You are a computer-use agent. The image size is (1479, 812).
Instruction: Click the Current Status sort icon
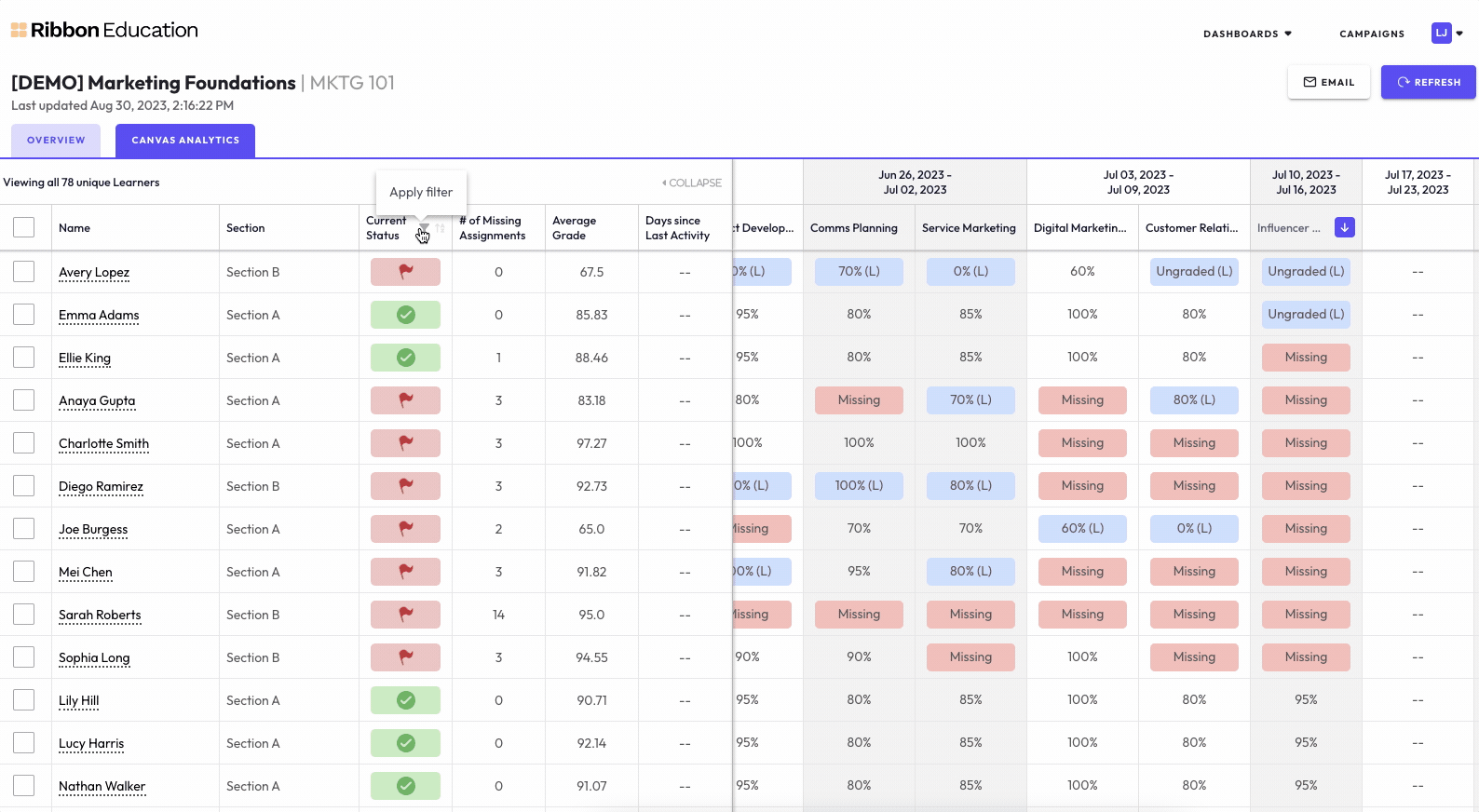tap(440, 228)
